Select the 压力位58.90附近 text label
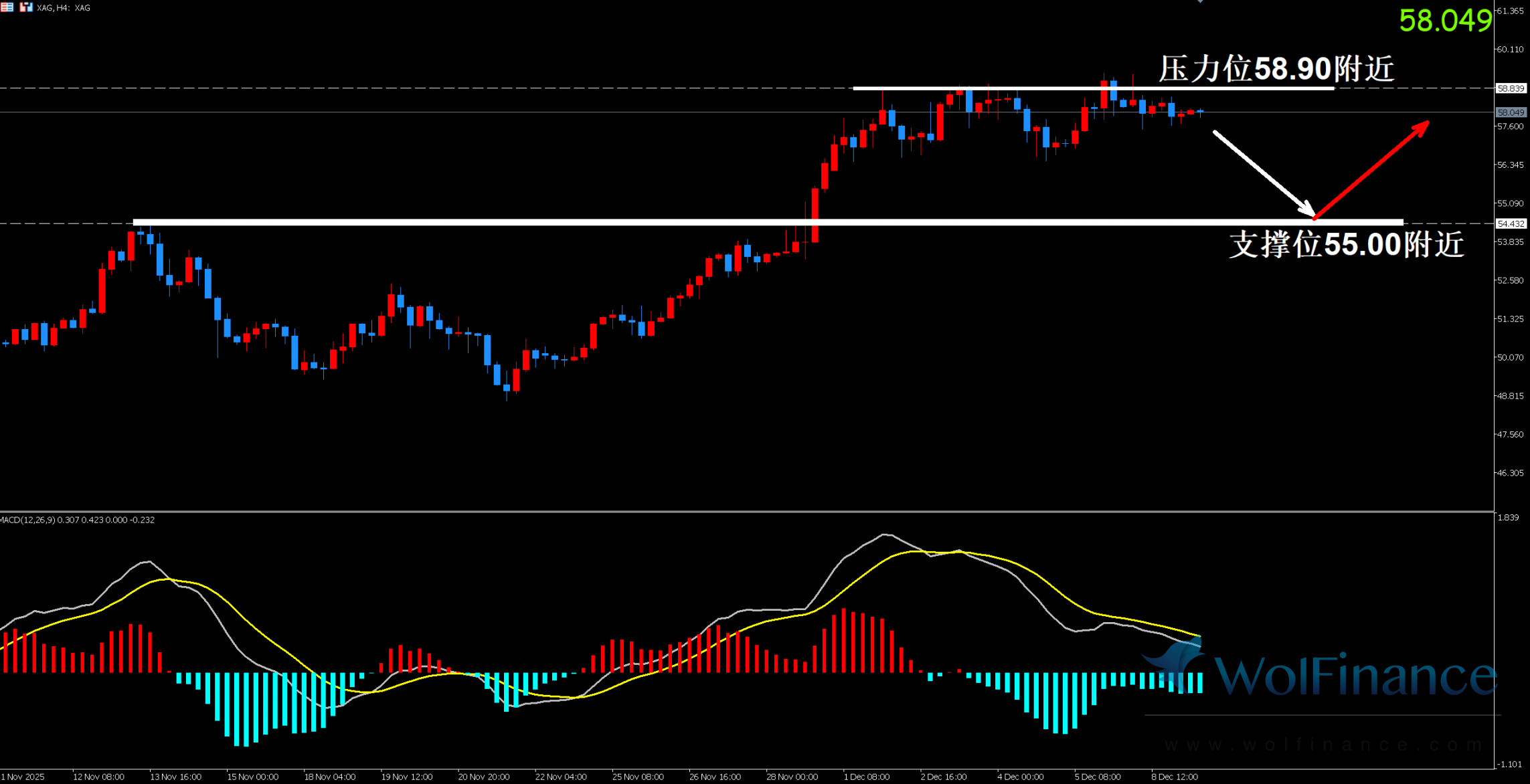 click(1276, 69)
